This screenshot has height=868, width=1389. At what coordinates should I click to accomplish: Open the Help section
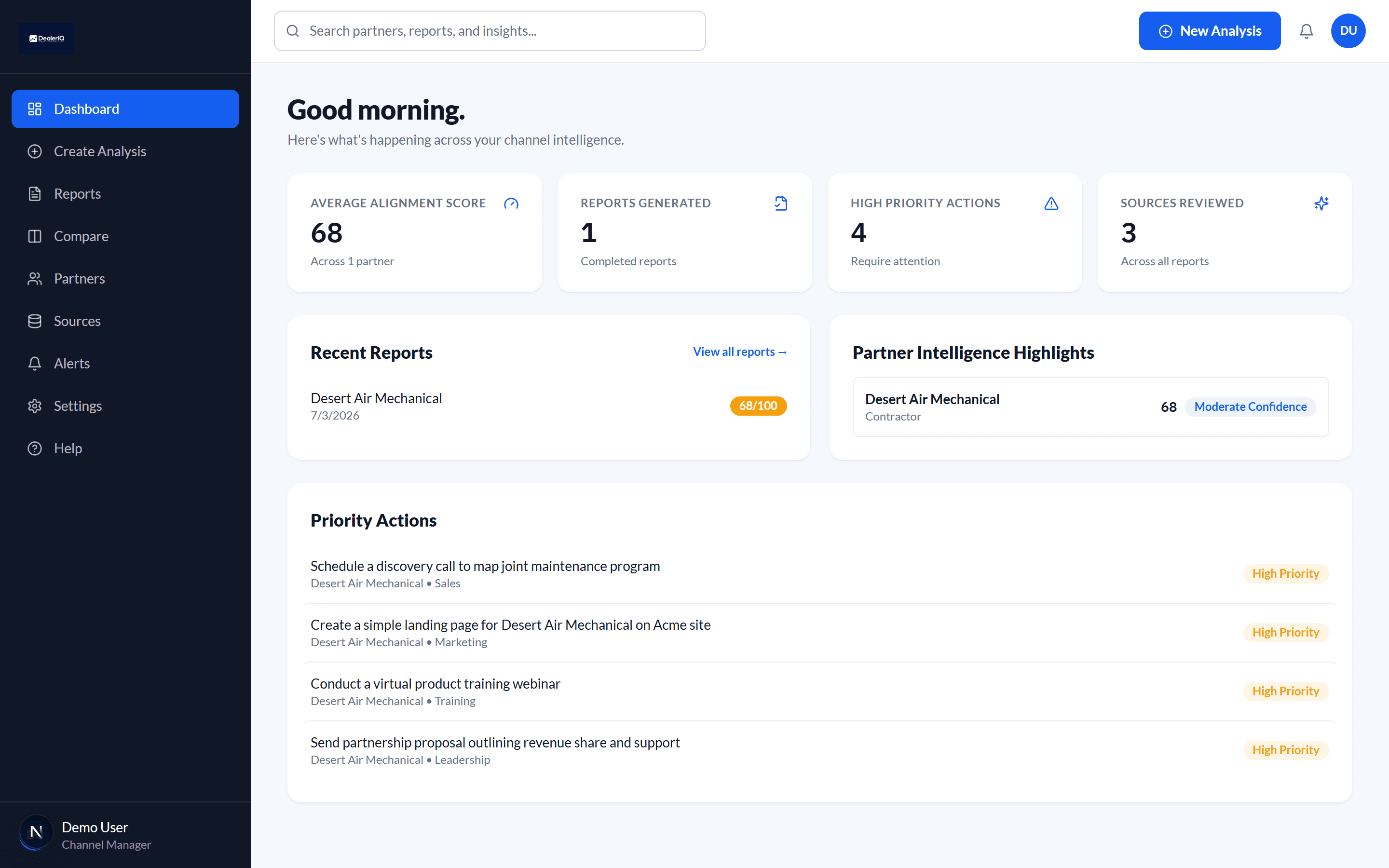coord(125,449)
